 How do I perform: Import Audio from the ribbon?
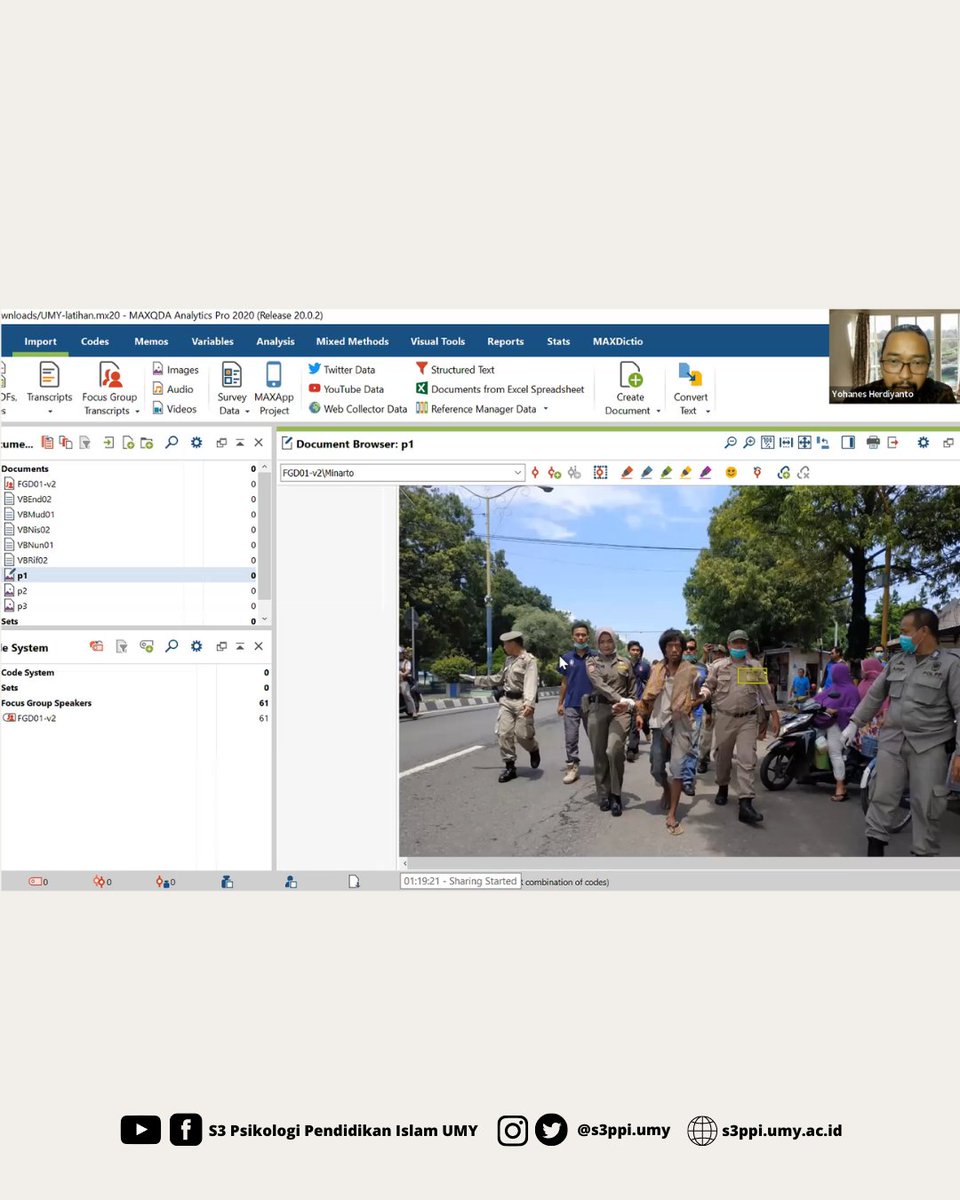click(x=173, y=389)
